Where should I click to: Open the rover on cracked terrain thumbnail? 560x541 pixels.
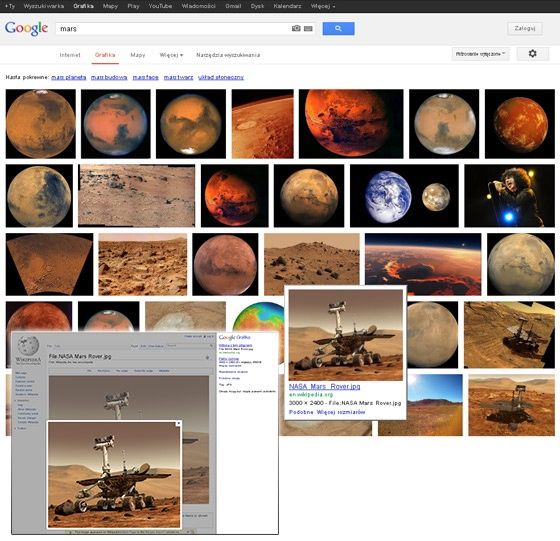coord(509,335)
